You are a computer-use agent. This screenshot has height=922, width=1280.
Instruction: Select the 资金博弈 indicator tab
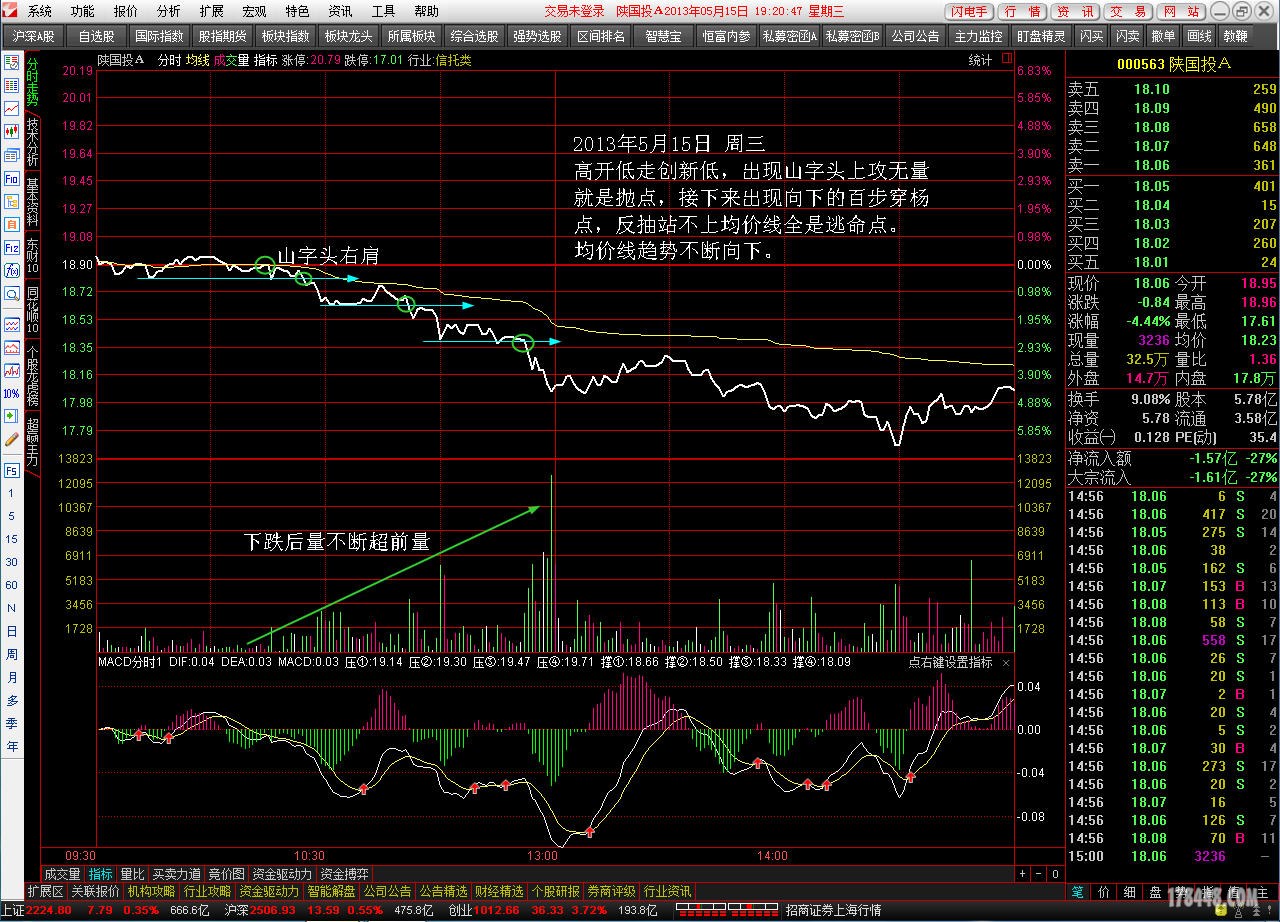click(x=345, y=874)
